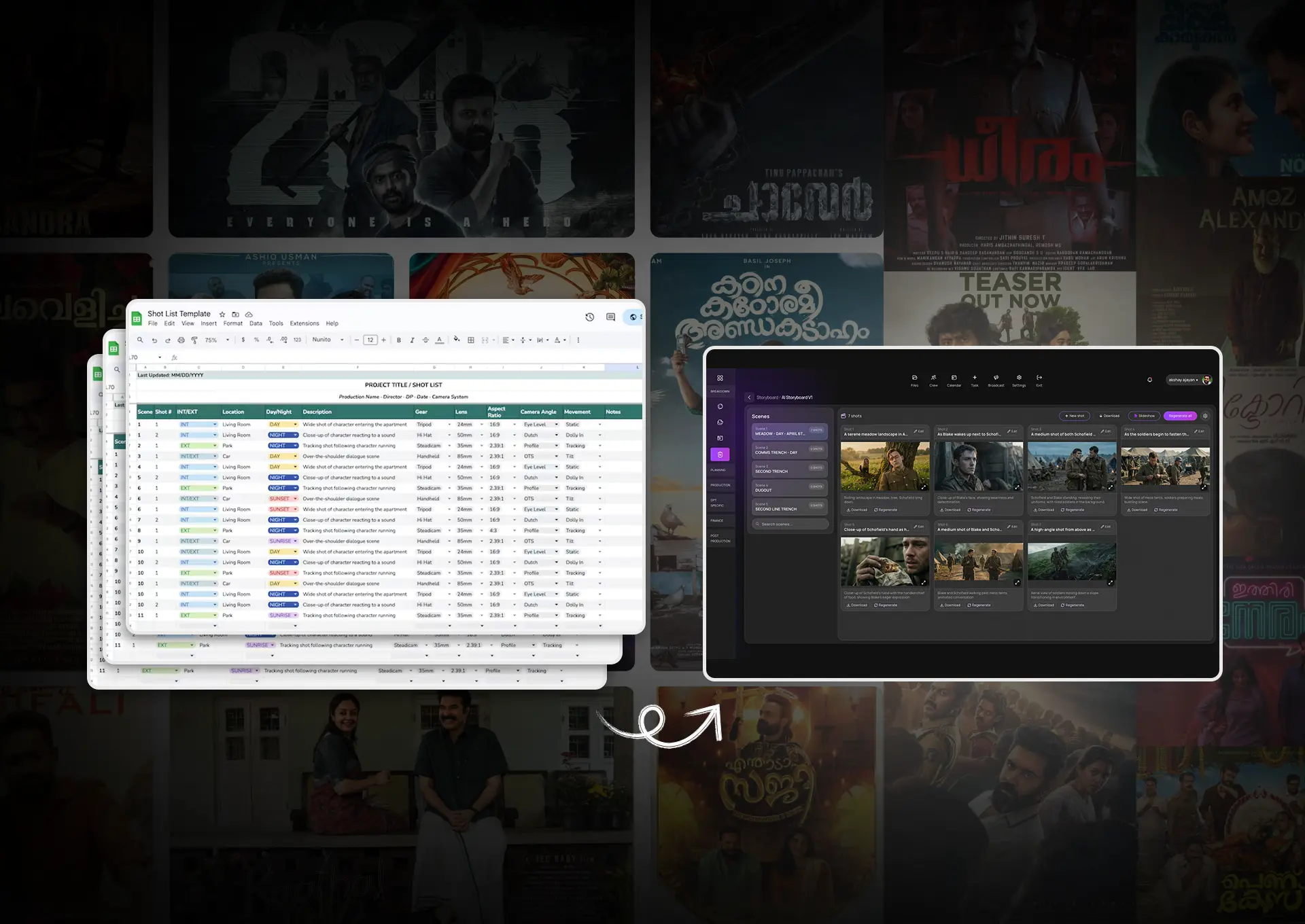The width and height of the screenshot is (1305, 924).
Task: Decrease font size with minus button
Action: (357, 340)
